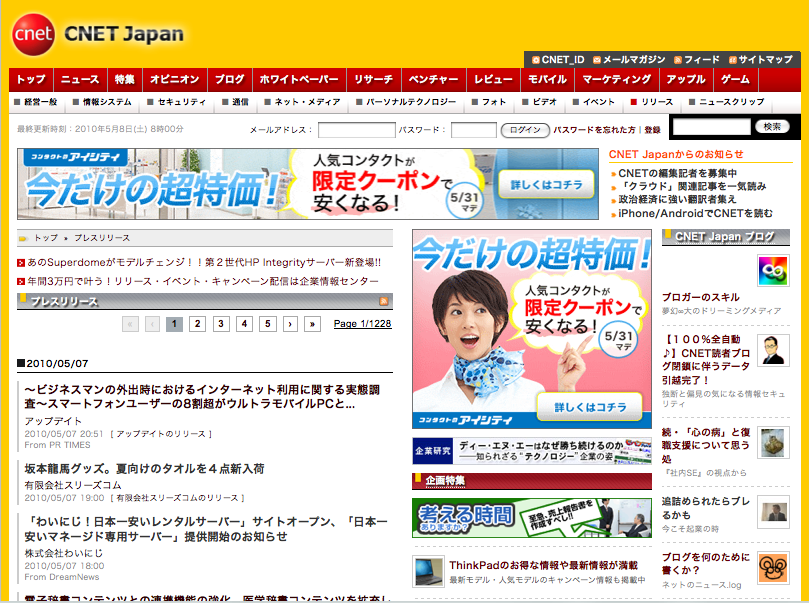Select the トップ main navigation tab
This screenshot has height=603, width=809.
[x=31, y=79]
